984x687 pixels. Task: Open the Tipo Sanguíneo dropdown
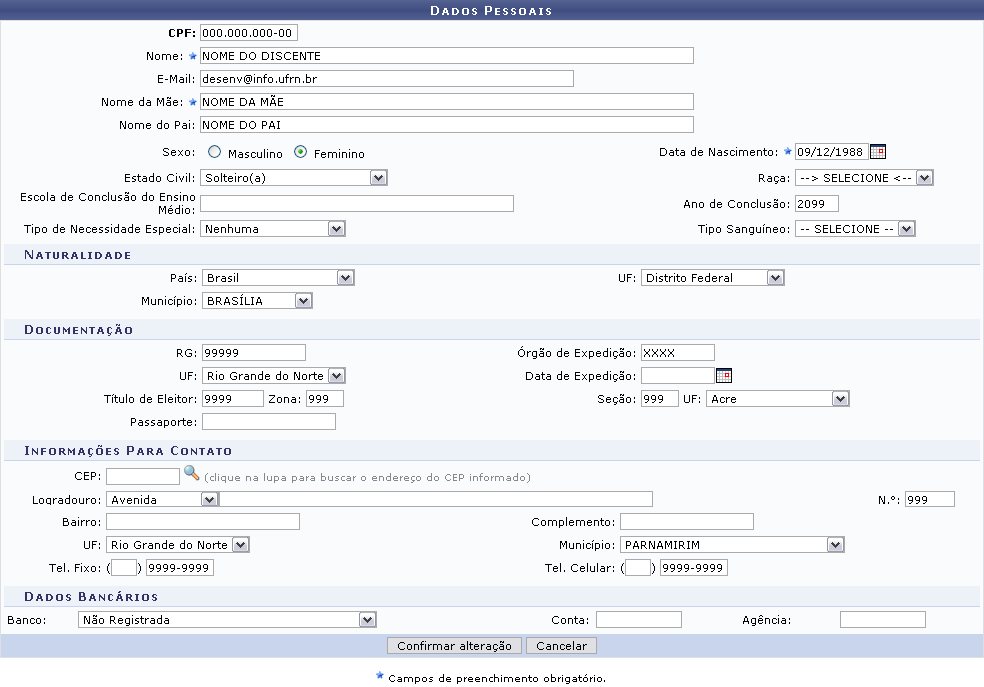tap(854, 229)
